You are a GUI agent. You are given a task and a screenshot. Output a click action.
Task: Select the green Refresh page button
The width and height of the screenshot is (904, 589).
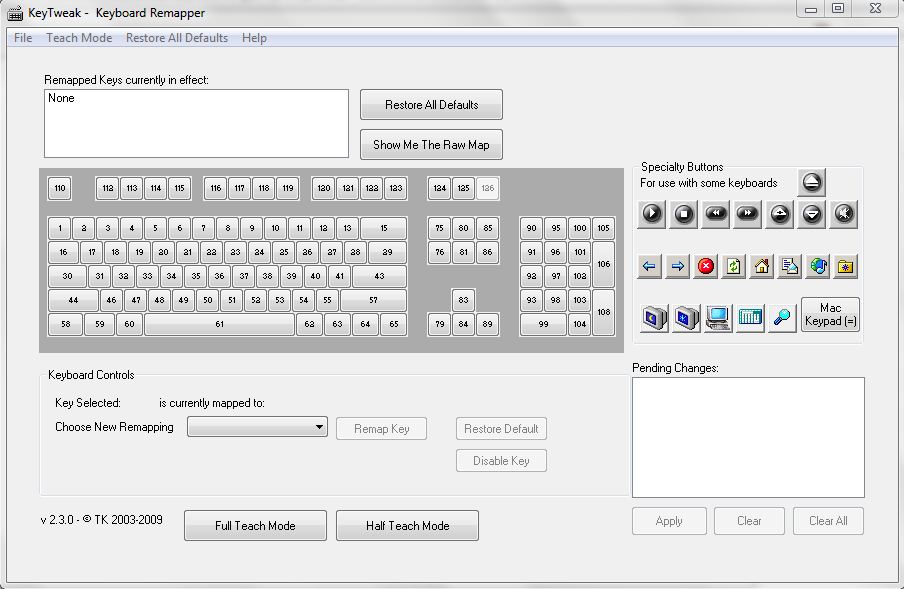pyautogui.click(x=734, y=266)
